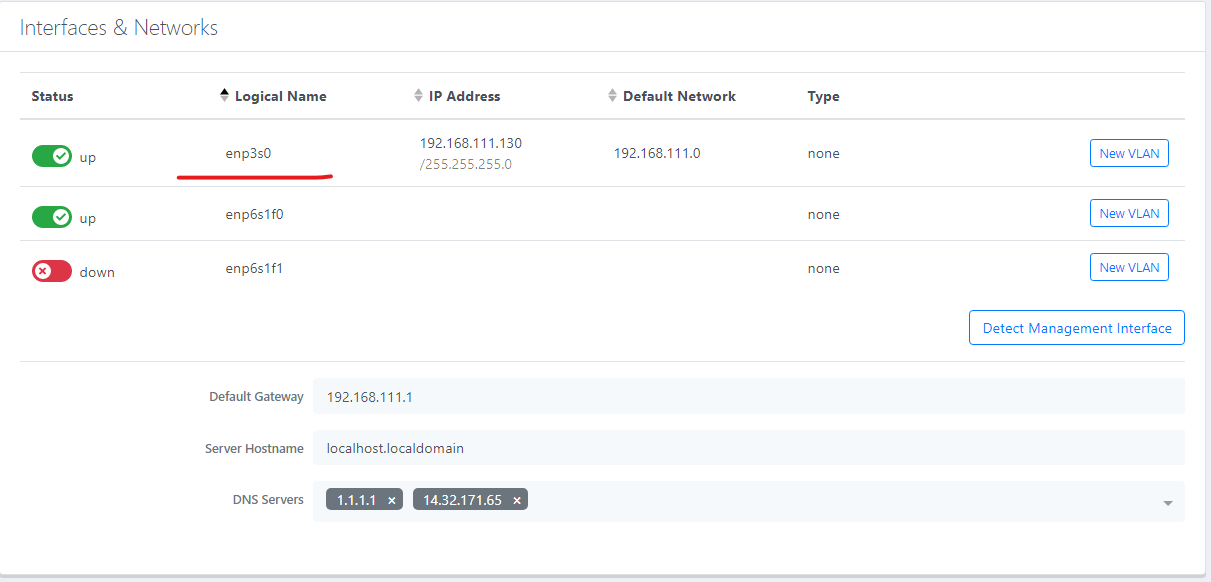Edit the Default Gateway field
The width and height of the screenshot is (1211, 582).
(748, 397)
